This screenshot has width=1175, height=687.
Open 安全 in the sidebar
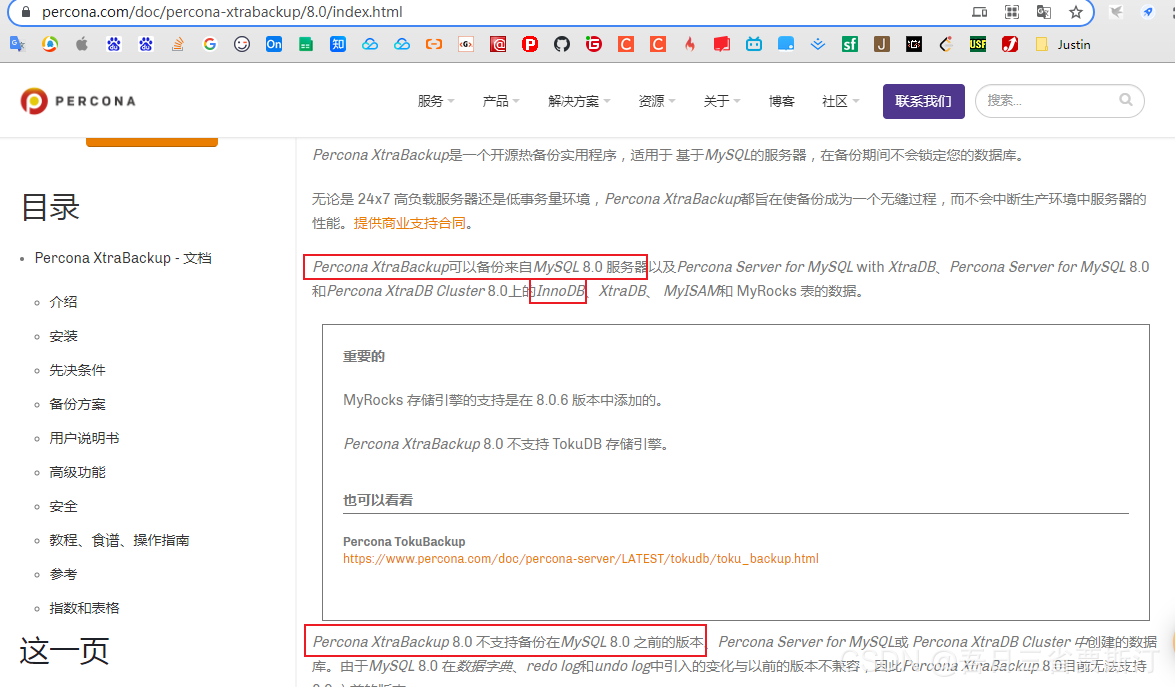pos(64,506)
